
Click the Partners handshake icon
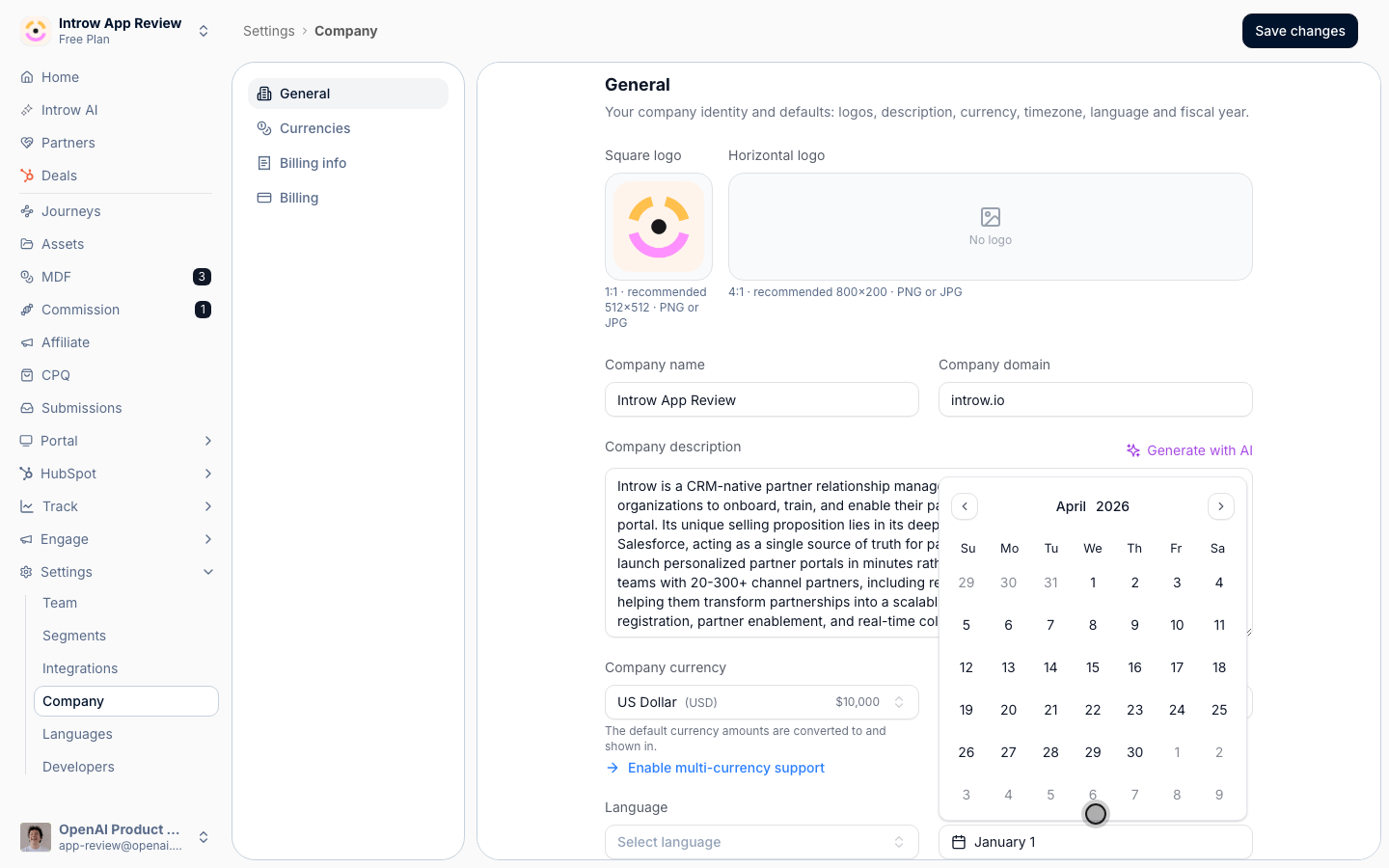[x=27, y=143]
